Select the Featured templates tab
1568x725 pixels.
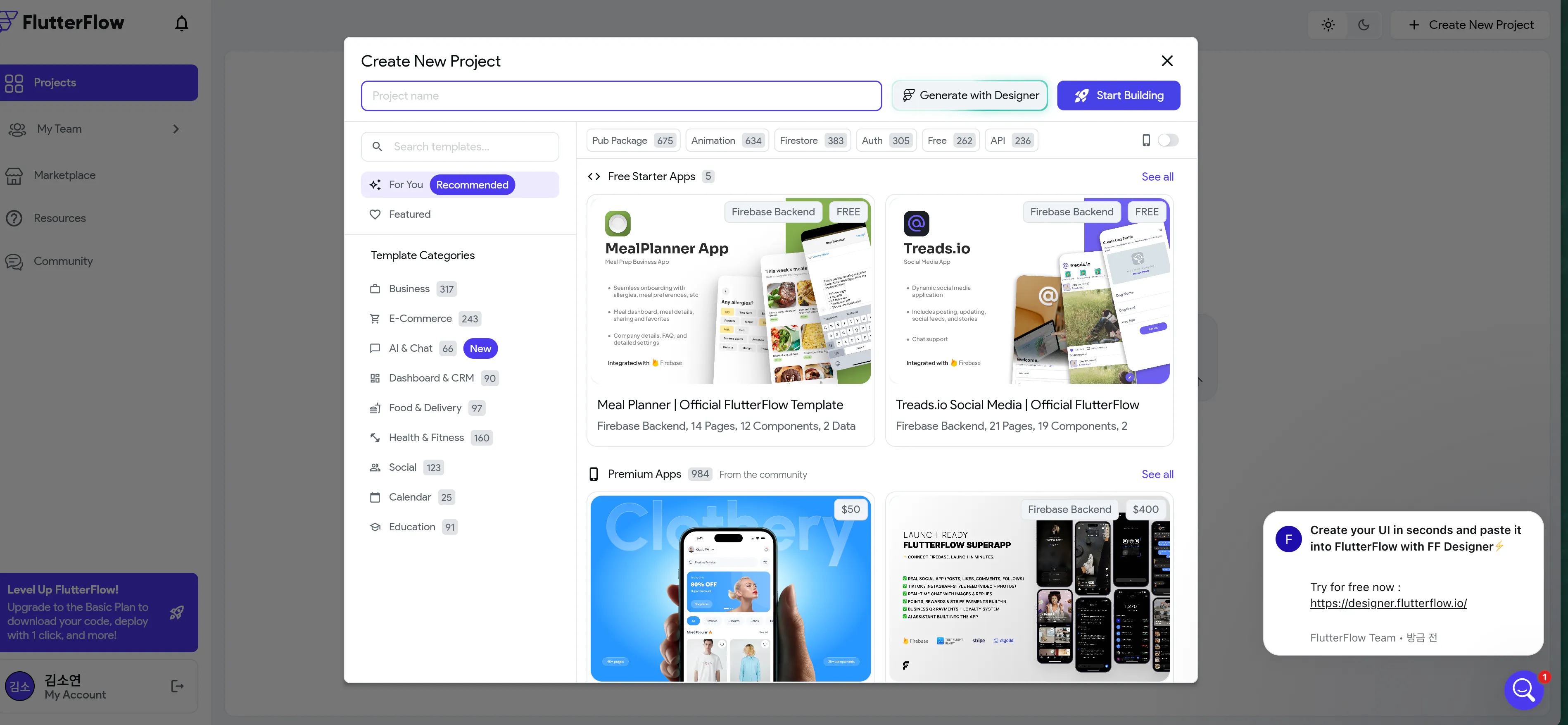tap(460, 215)
